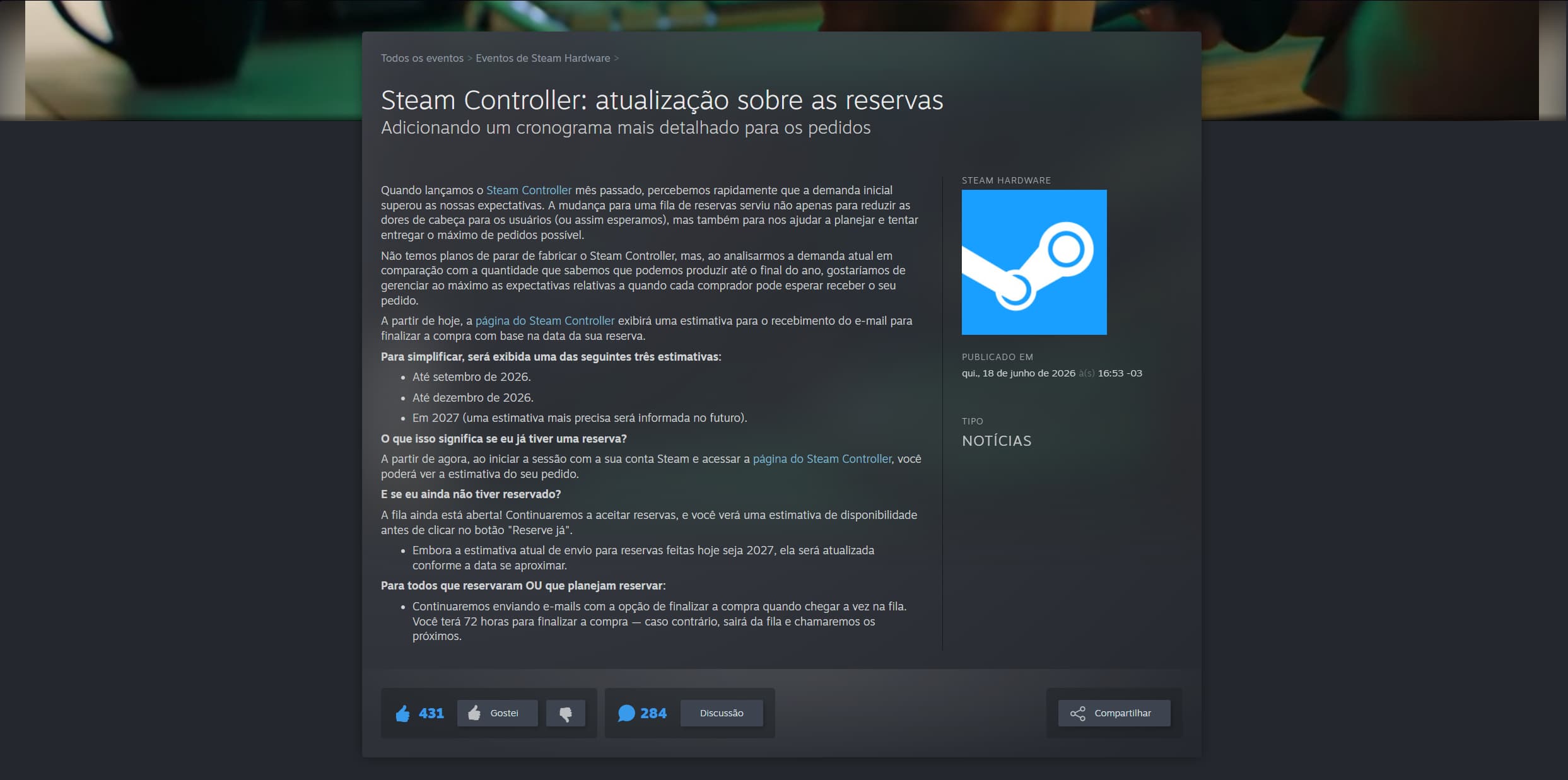
Task: Click the 431 likes count
Action: tap(431, 713)
